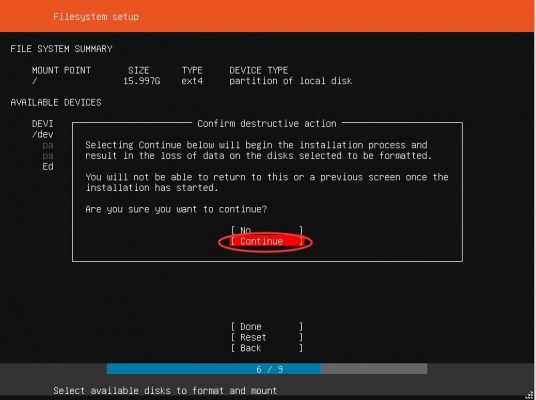536x400 pixels.
Task: Click the Confirm destructive action dialog title
Action: pyautogui.click(x=267, y=123)
